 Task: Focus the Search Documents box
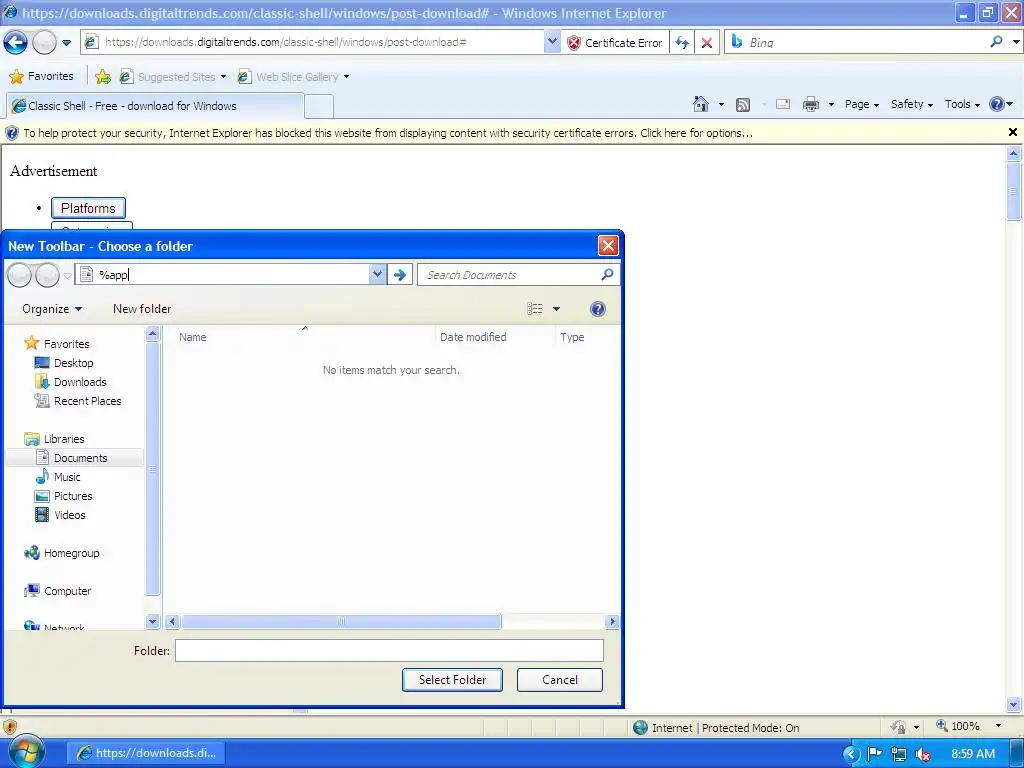(509, 275)
